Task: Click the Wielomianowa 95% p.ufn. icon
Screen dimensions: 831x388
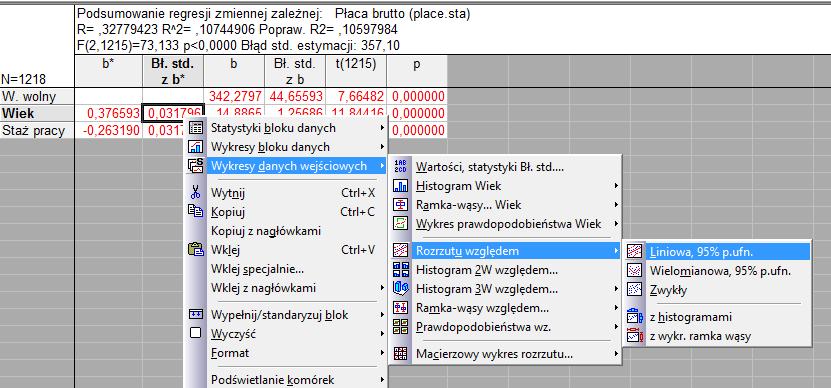Action: pyautogui.click(x=634, y=271)
